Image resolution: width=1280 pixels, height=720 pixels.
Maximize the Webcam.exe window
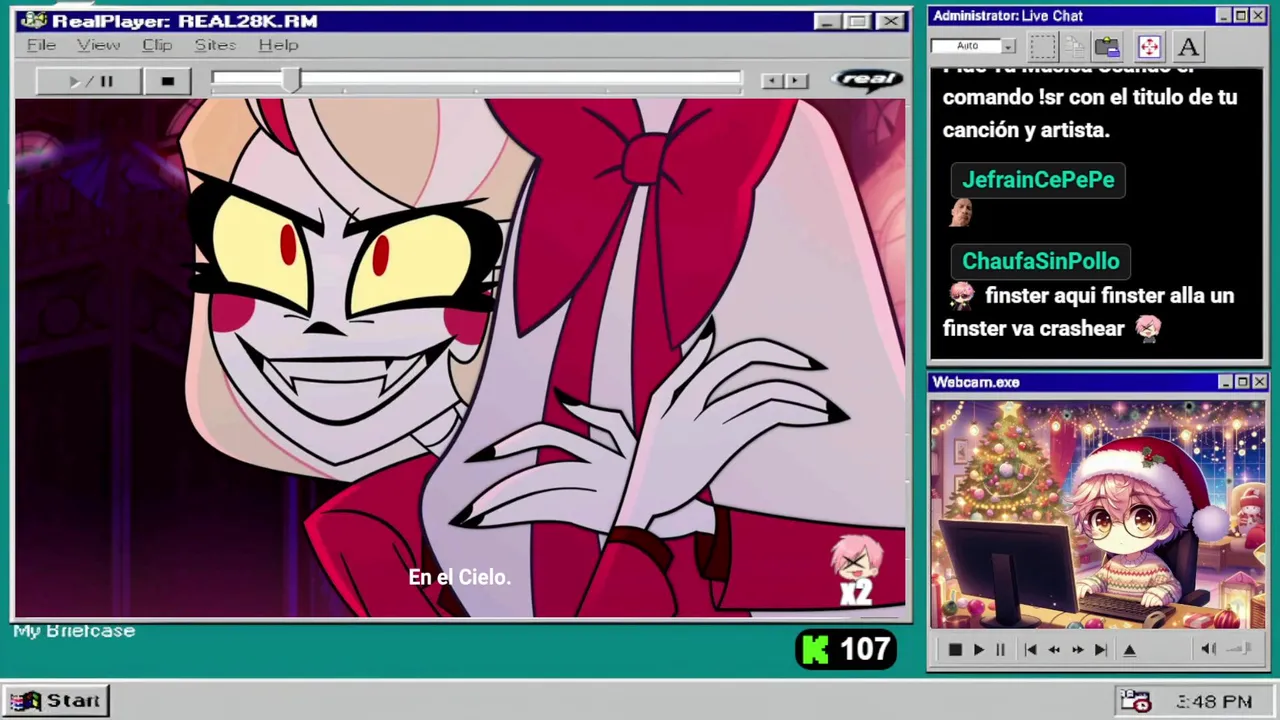click(x=1242, y=382)
